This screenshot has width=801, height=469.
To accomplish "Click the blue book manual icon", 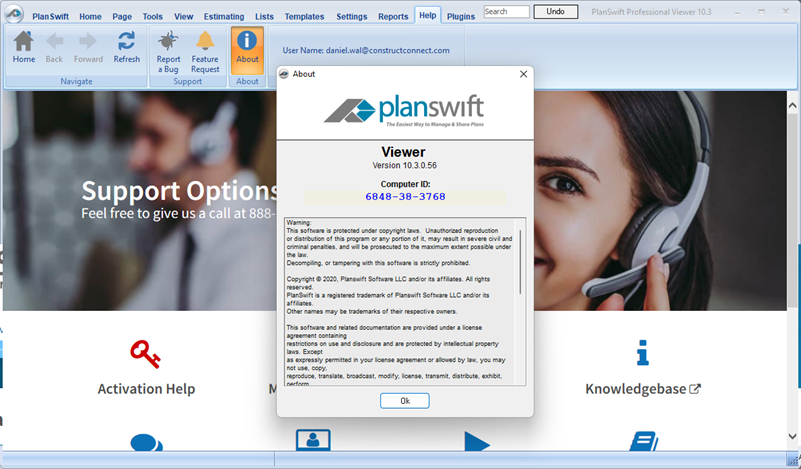I will 644,442.
